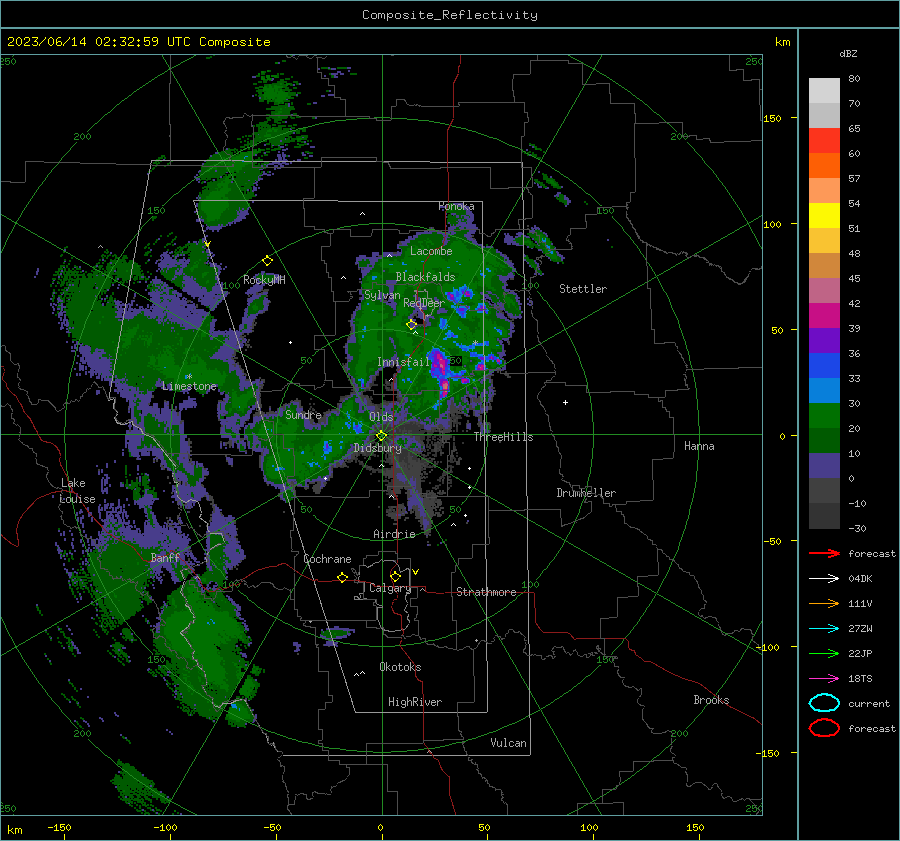Click the cyan current ellipse icon
The image size is (900, 841).
click(x=824, y=703)
